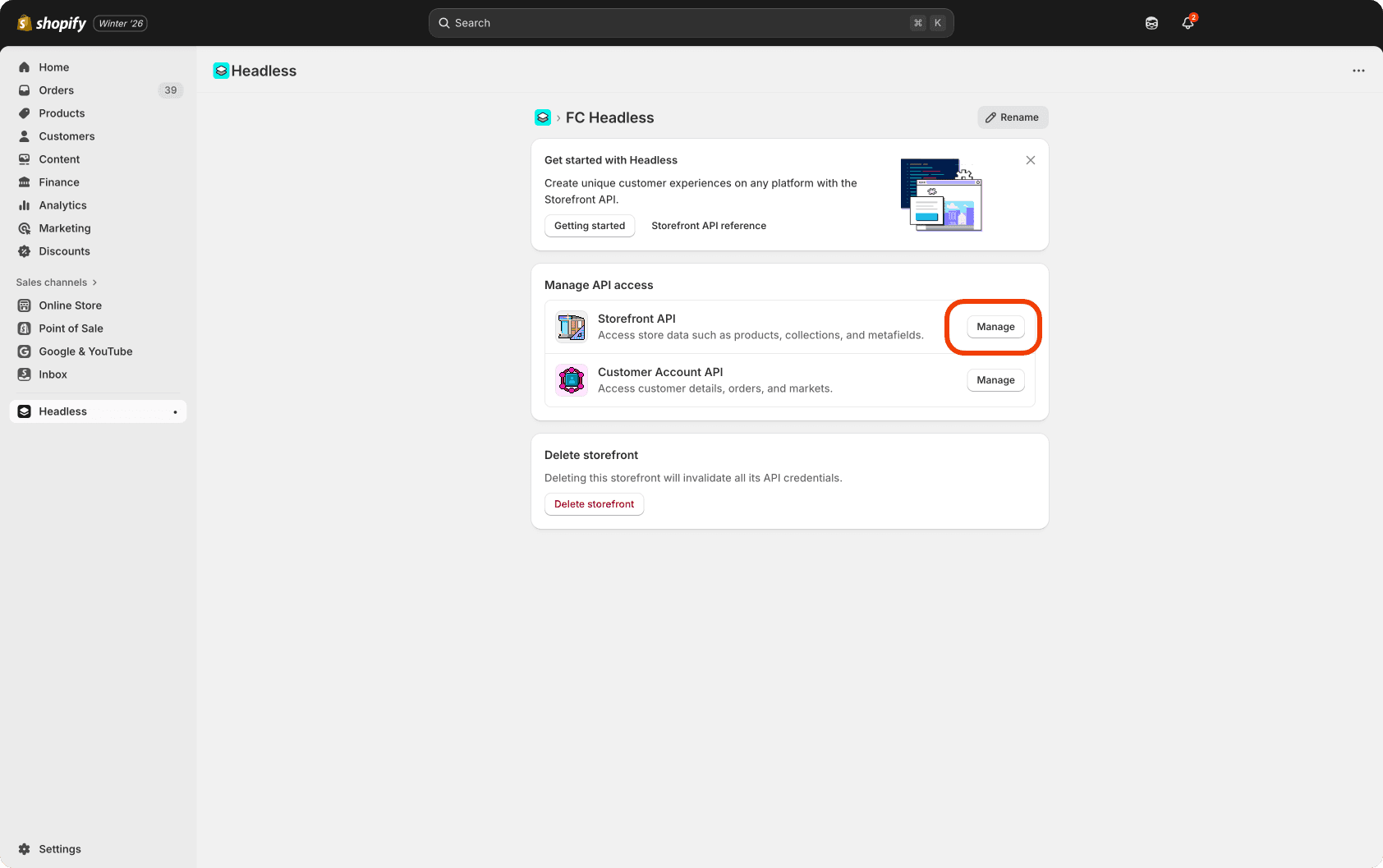This screenshot has width=1383, height=868.
Task: Focus the Search field
Action: (691, 23)
